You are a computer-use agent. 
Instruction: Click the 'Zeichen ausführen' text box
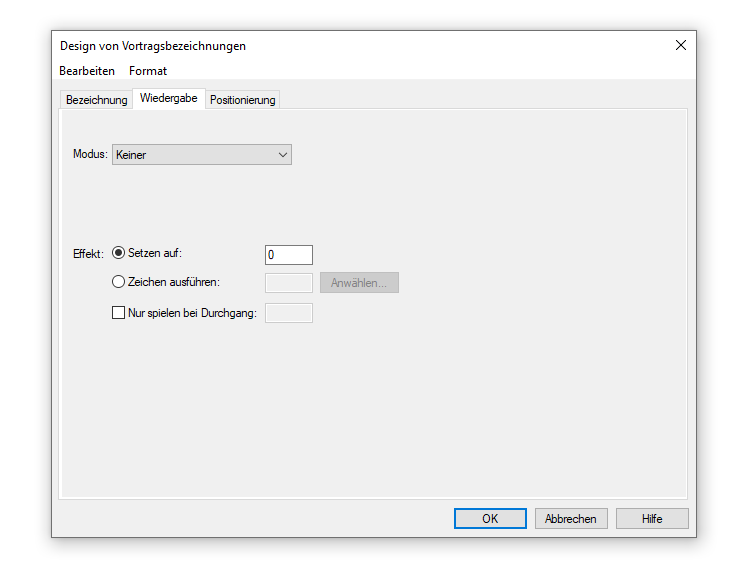pyautogui.click(x=288, y=283)
